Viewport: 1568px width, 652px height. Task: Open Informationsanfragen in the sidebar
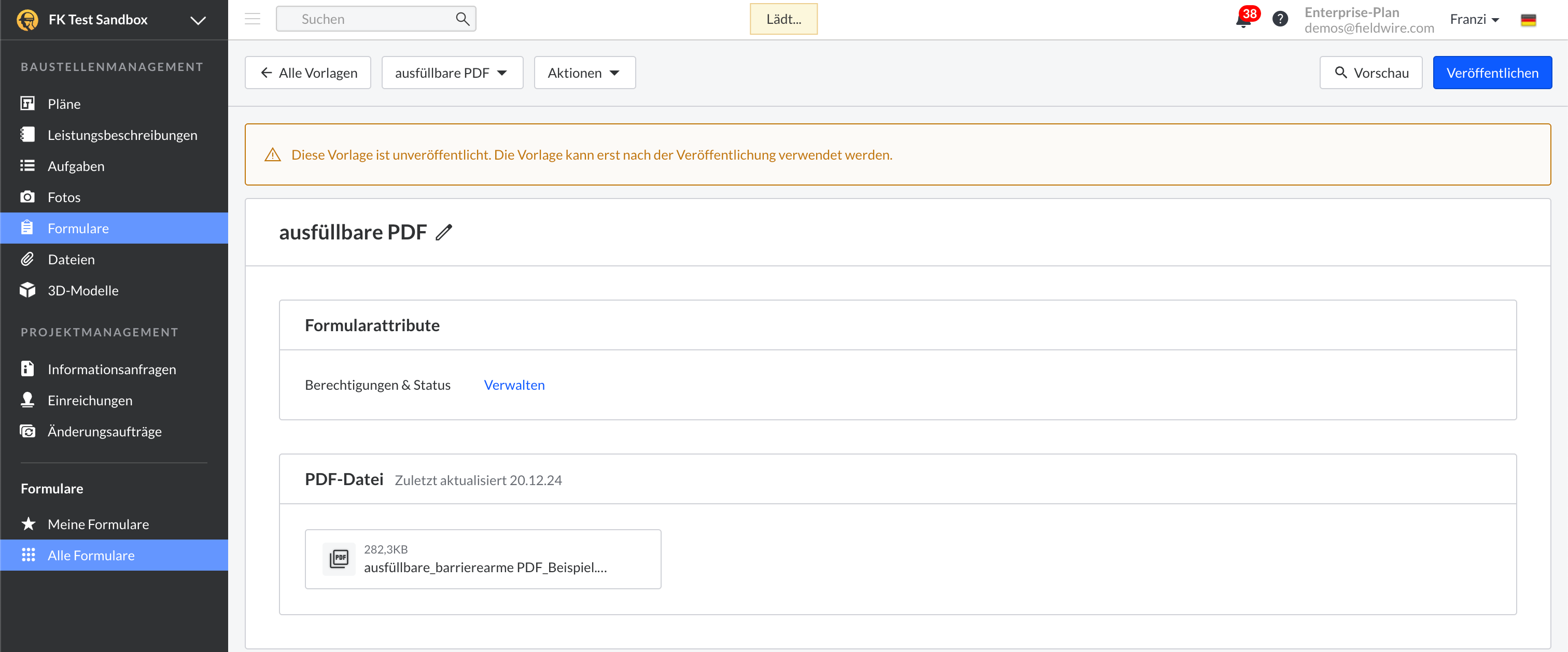point(115,368)
